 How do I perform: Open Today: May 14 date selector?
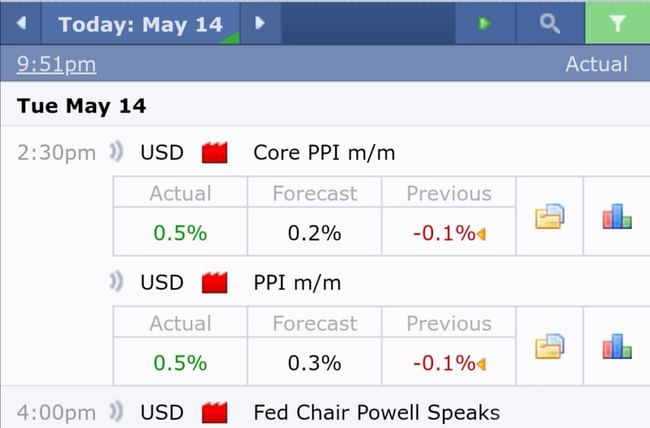tap(140, 24)
